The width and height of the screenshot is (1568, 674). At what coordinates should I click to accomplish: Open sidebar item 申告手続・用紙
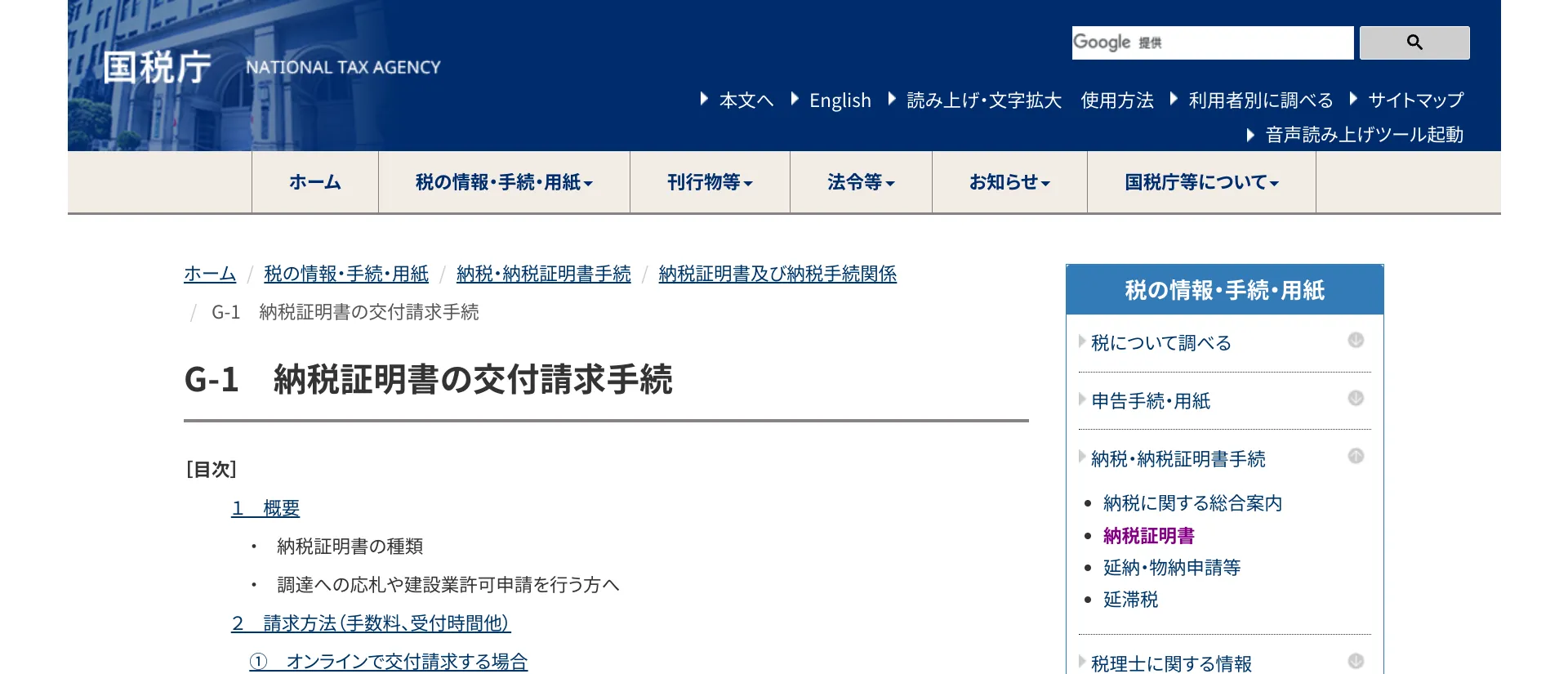click(1151, 401)
